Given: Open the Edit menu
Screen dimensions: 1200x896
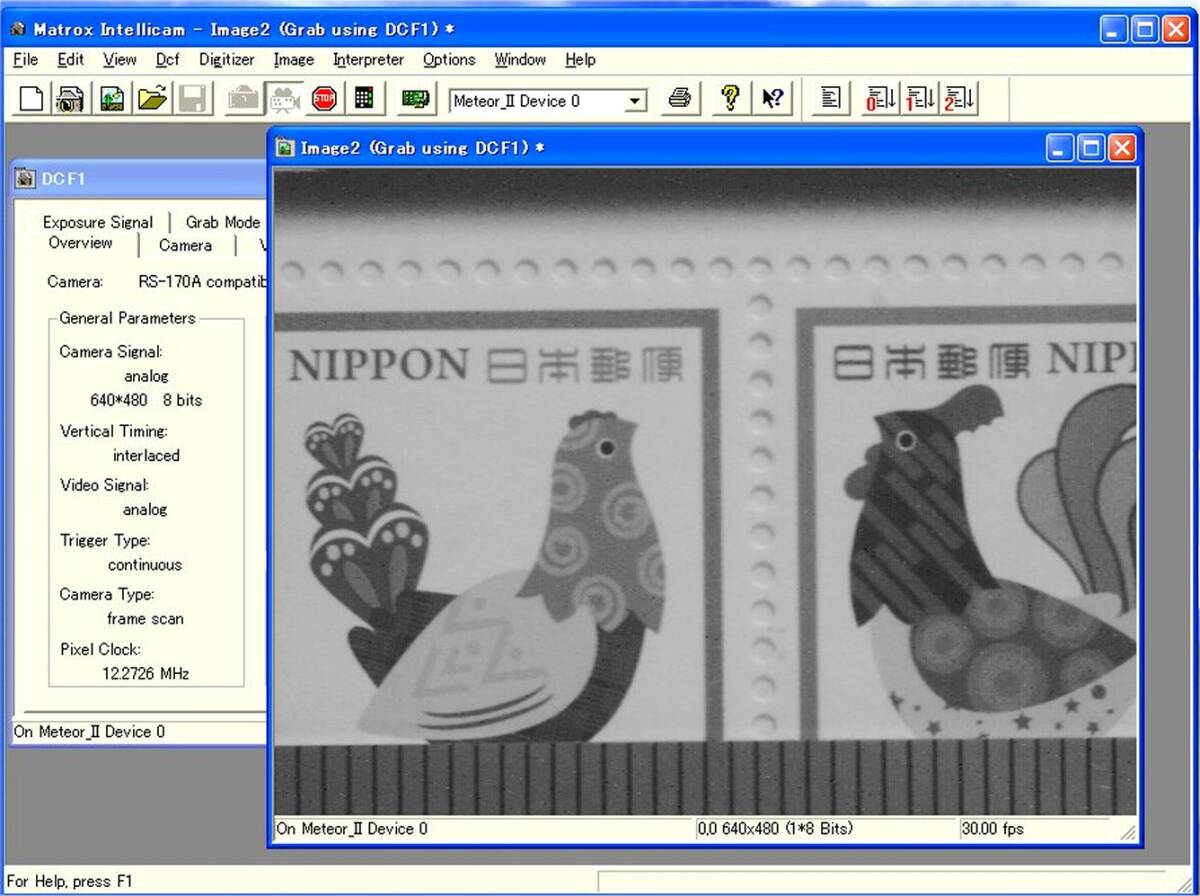Looking at the screenshot, I should point(70,60).
